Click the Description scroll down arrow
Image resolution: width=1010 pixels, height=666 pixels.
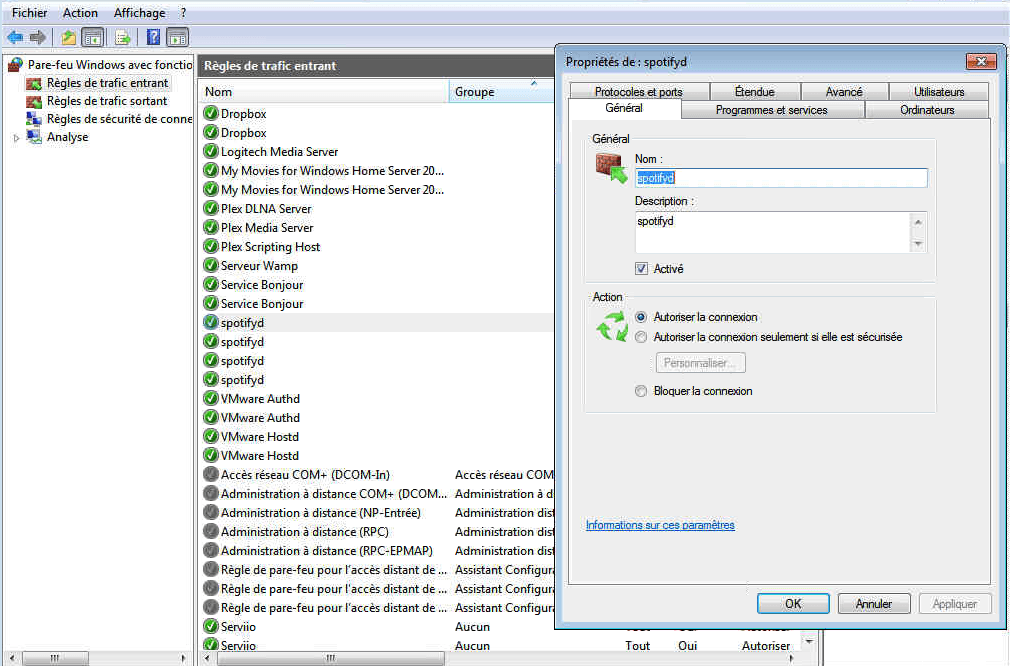(x=918, y=243)
